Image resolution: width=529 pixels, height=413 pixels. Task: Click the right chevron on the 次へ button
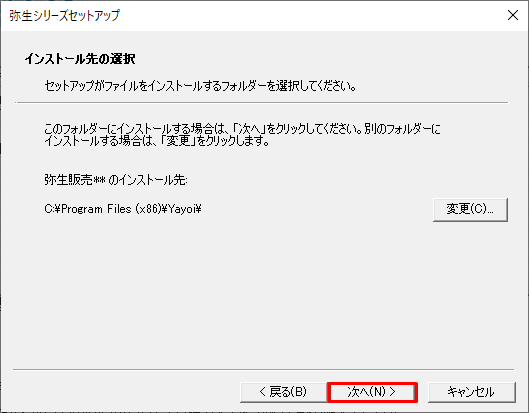pyautogui.click(x=392, y=392)
